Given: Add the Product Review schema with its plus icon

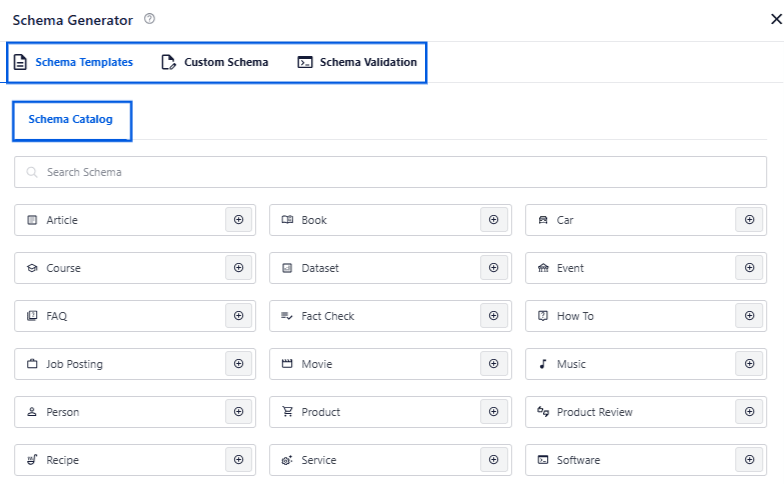Looking at the screenshot, I should click(749, 412).
